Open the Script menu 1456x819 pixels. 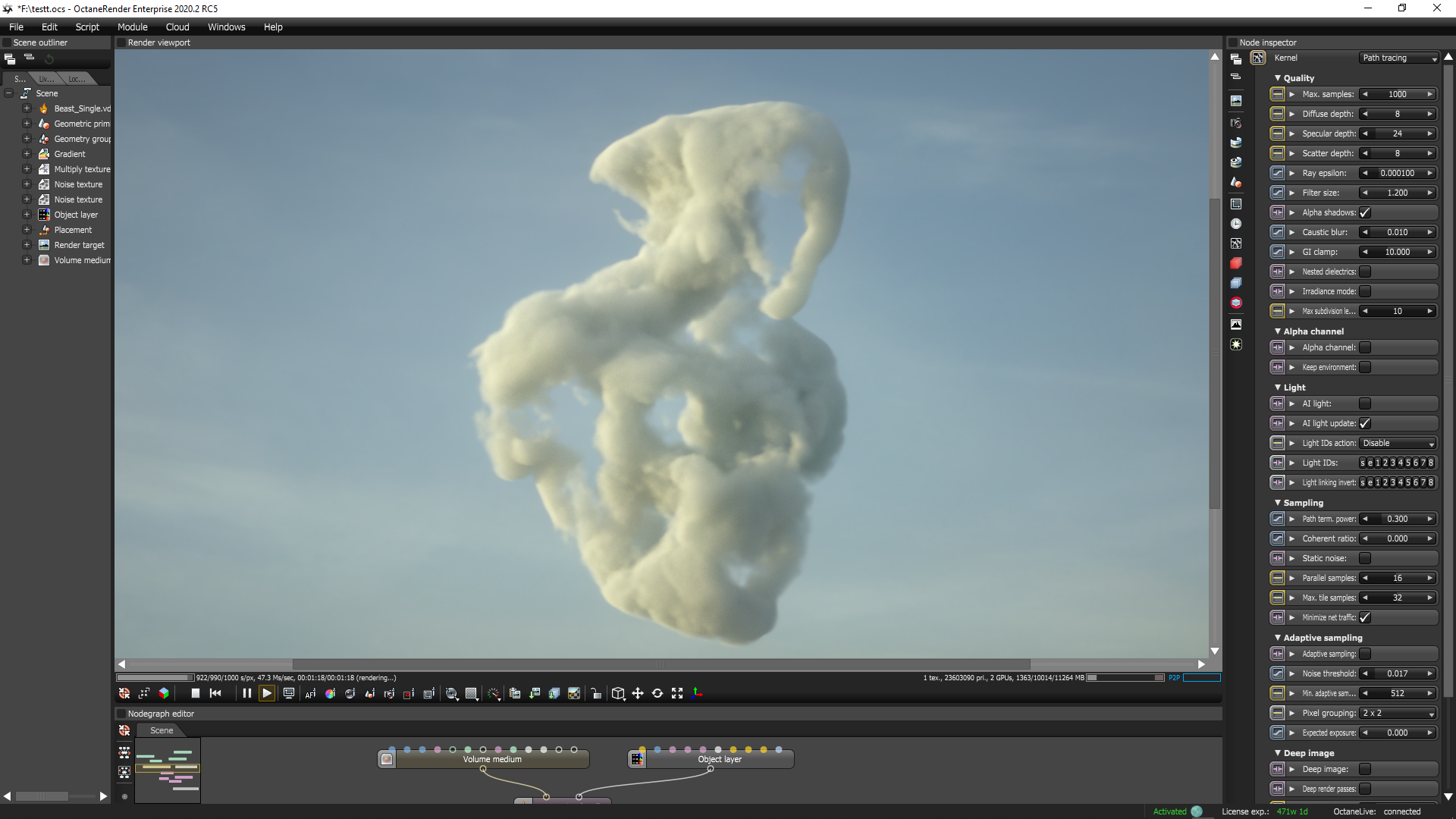(x=87, y=27)
